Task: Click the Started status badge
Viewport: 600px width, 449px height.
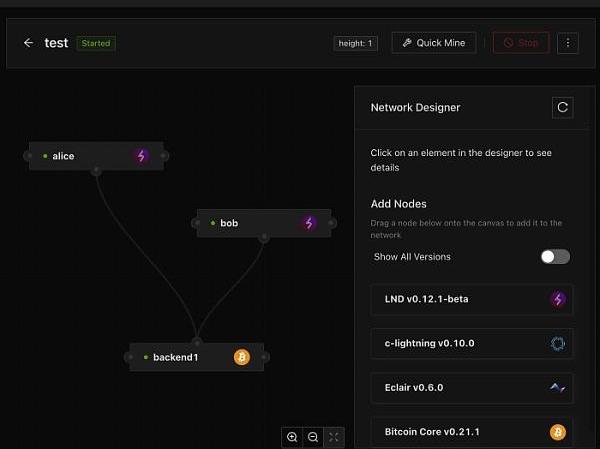Action: tap(97, 43)
